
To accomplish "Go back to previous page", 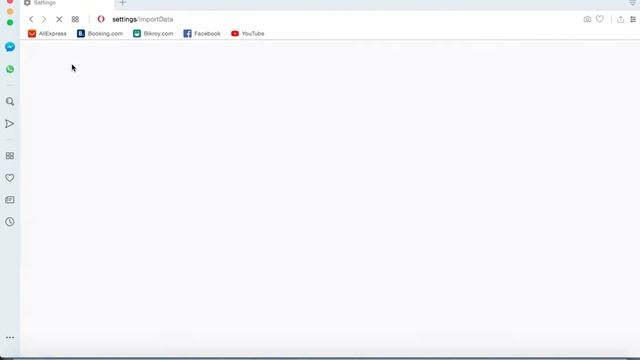I will coord(31,19).
